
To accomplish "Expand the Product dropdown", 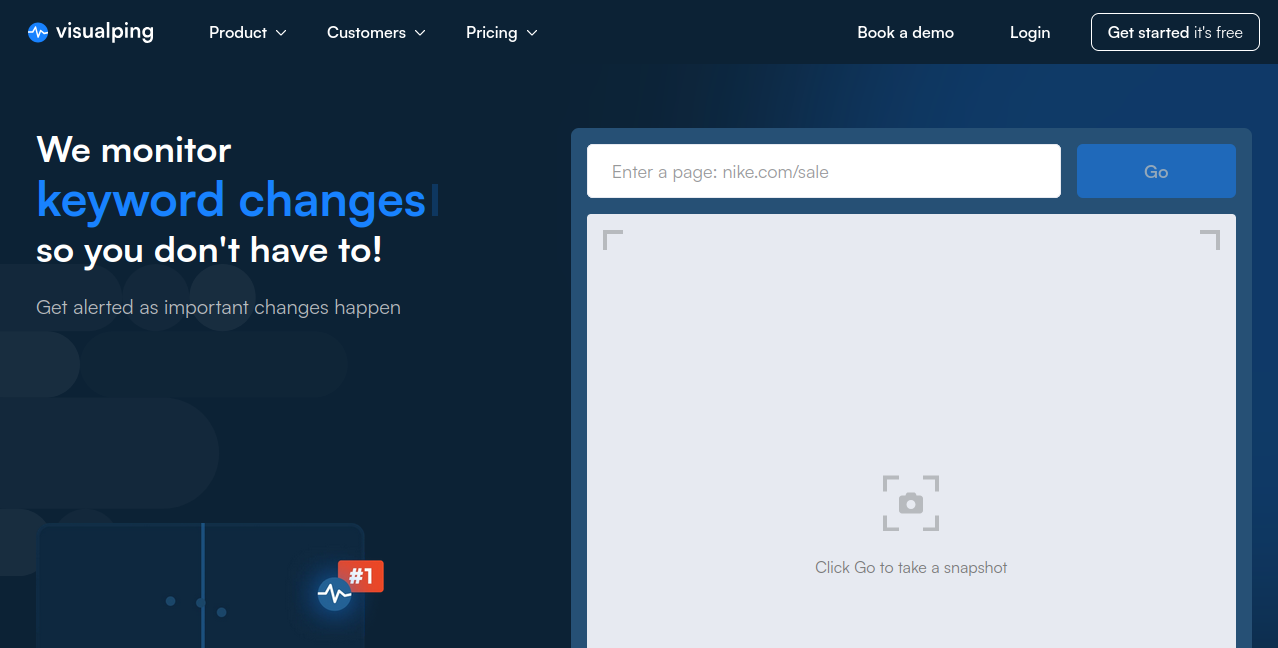I will pyautogui.click(x=247, y=32).
